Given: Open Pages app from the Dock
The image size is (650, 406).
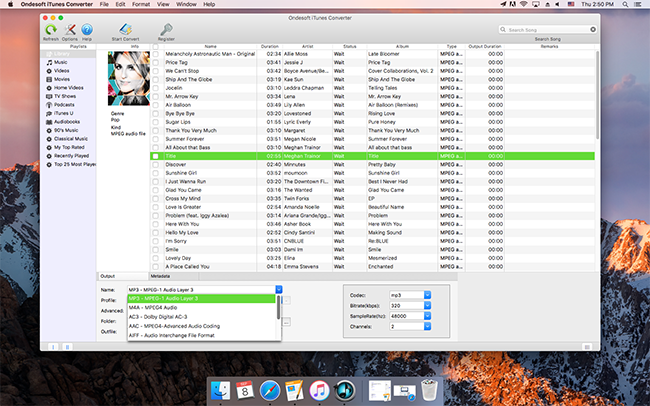Looking at the screenshot, I should pyautogui.click(x=295, y=391).
